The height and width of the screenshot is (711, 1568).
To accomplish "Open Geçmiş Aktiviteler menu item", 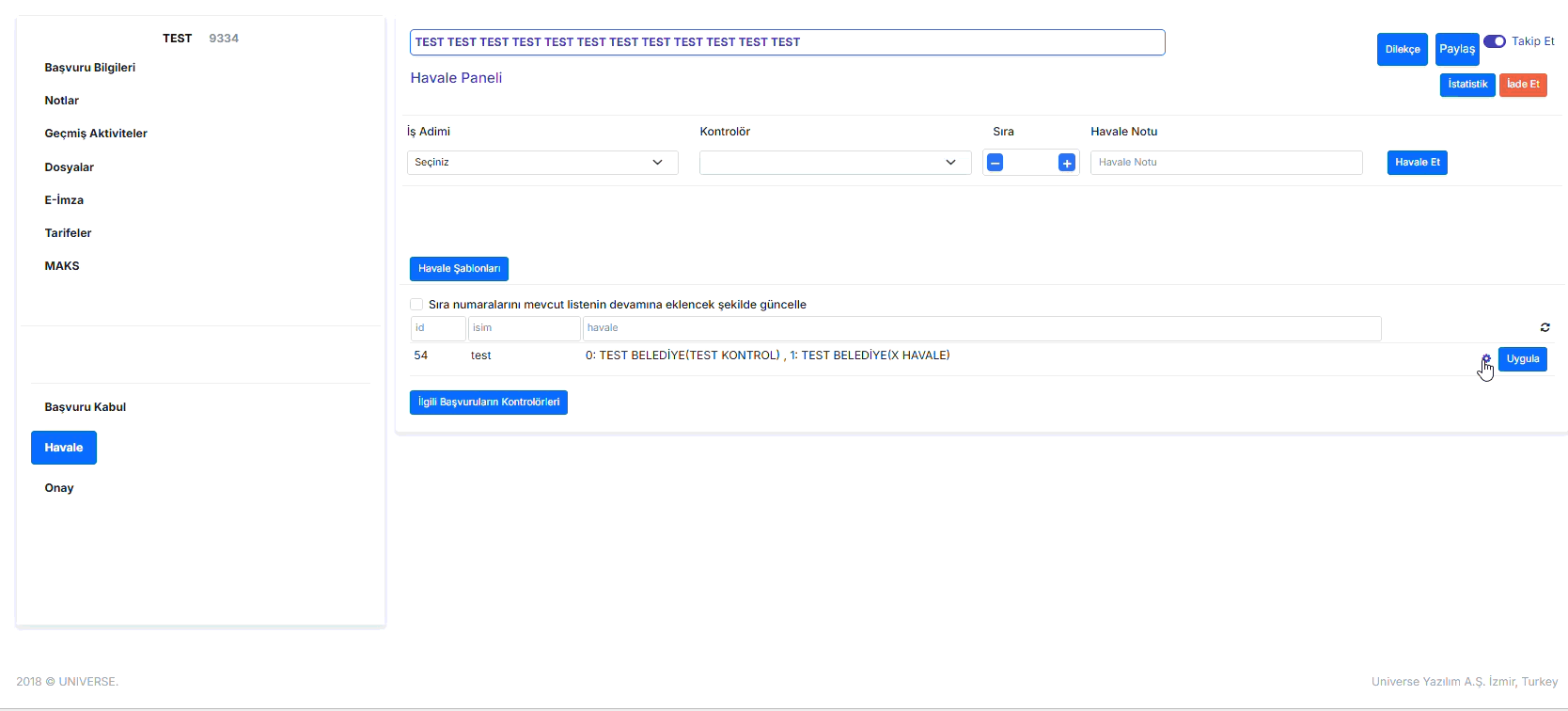I will [96, 134].
